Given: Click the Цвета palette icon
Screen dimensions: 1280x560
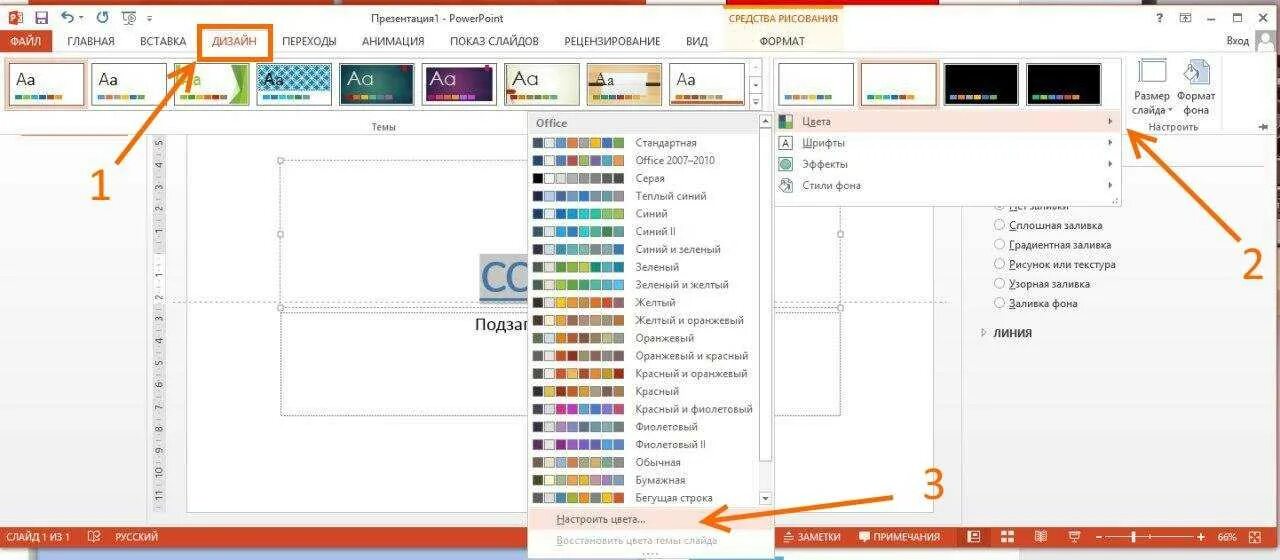Looking at the screenshot, I should (x=786, y=121).
